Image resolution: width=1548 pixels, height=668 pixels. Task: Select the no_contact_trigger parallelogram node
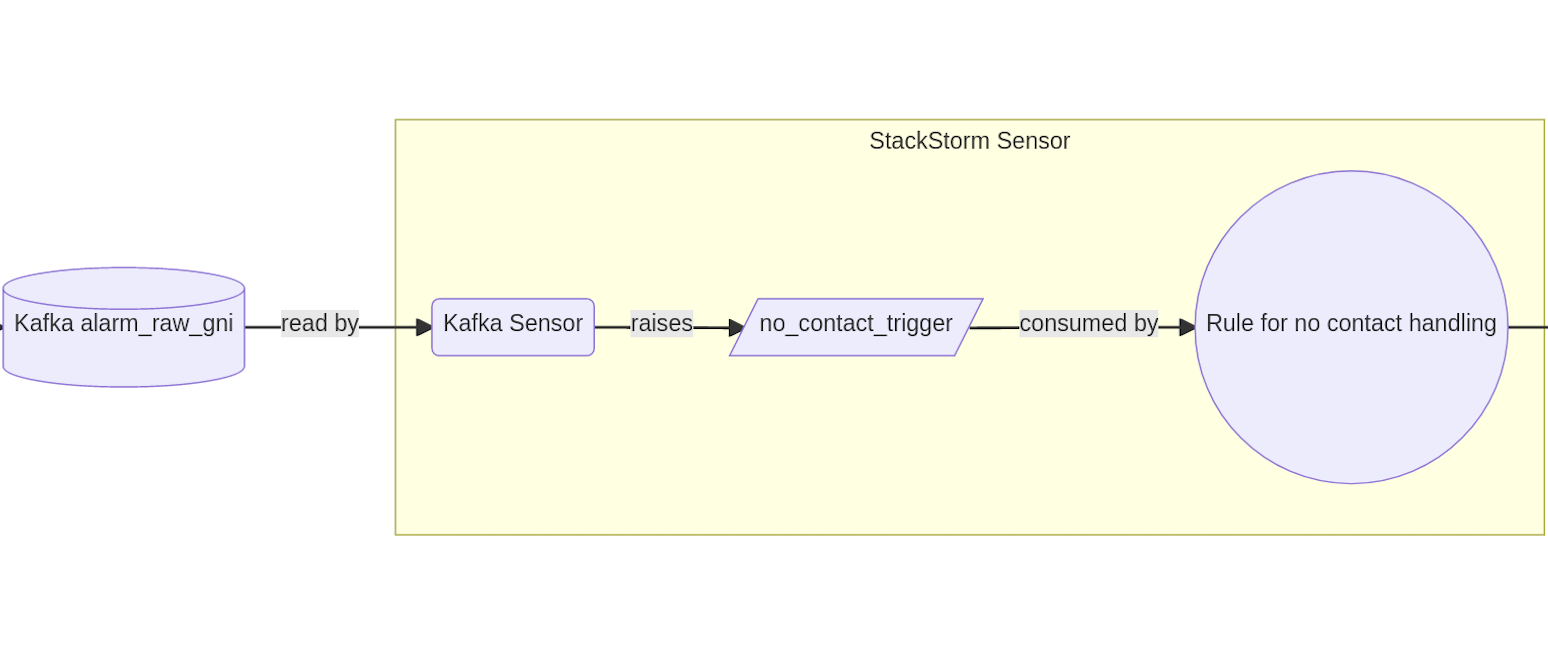(855, 326)
